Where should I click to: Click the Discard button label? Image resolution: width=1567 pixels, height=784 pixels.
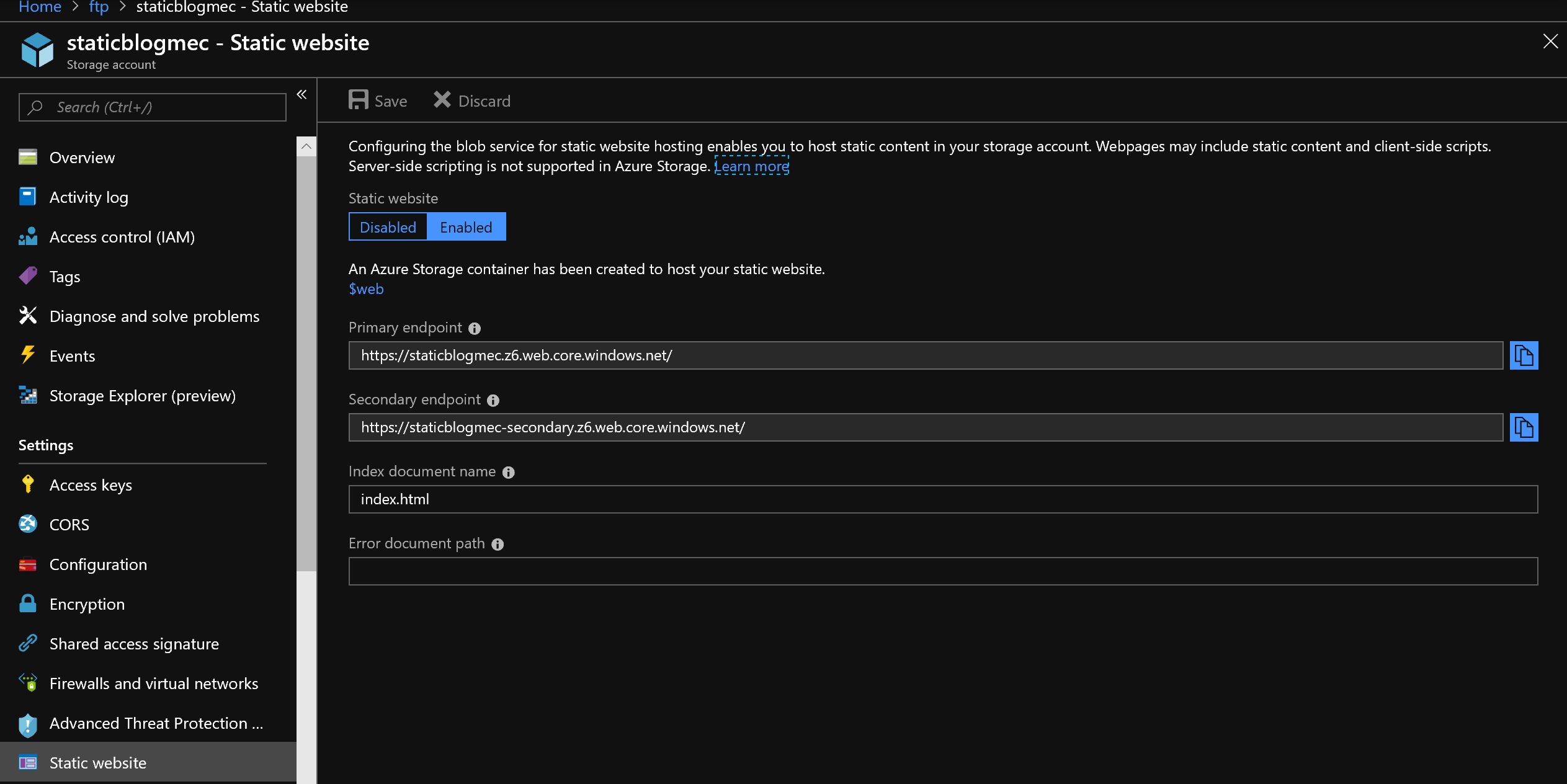point(484,101)
